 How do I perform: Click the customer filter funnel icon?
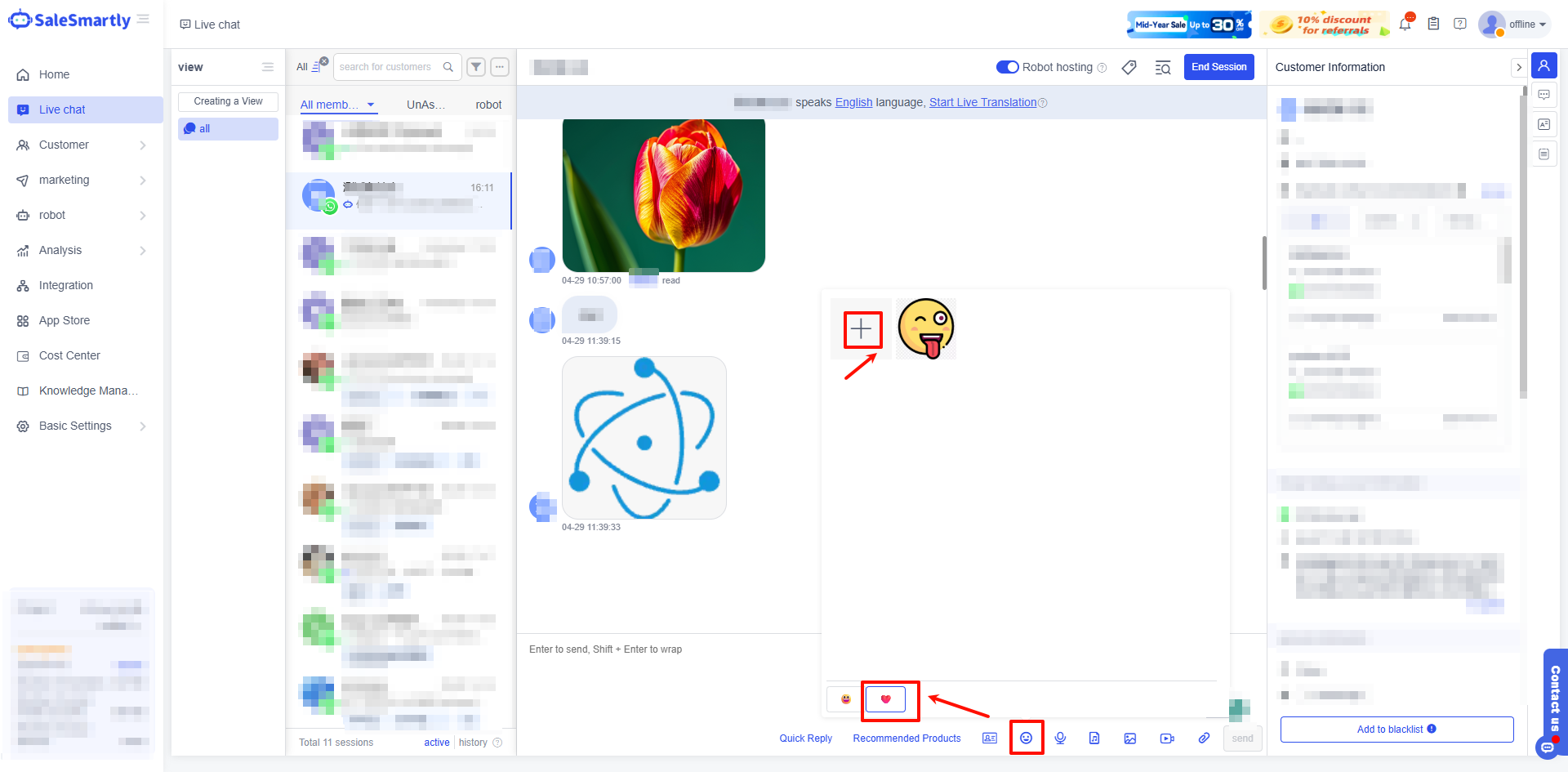476,67
